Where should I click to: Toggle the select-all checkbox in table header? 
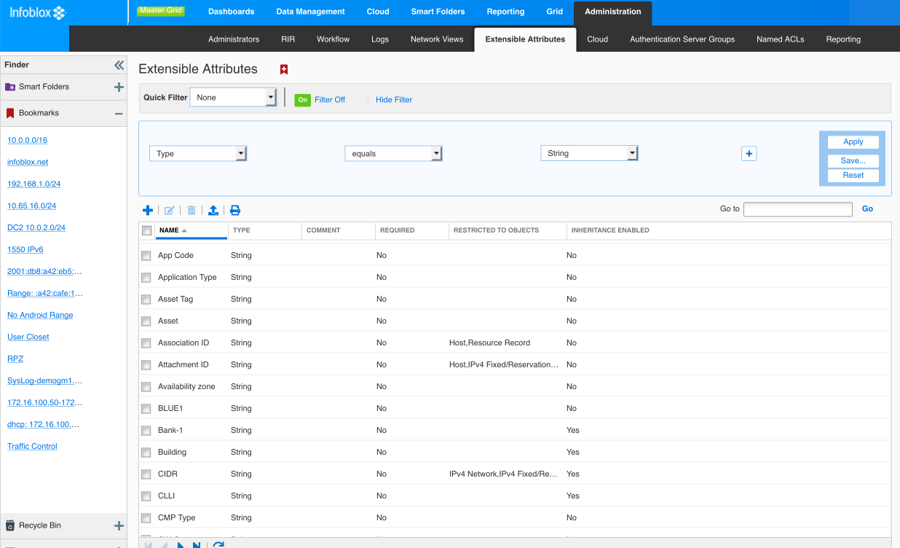147,230
